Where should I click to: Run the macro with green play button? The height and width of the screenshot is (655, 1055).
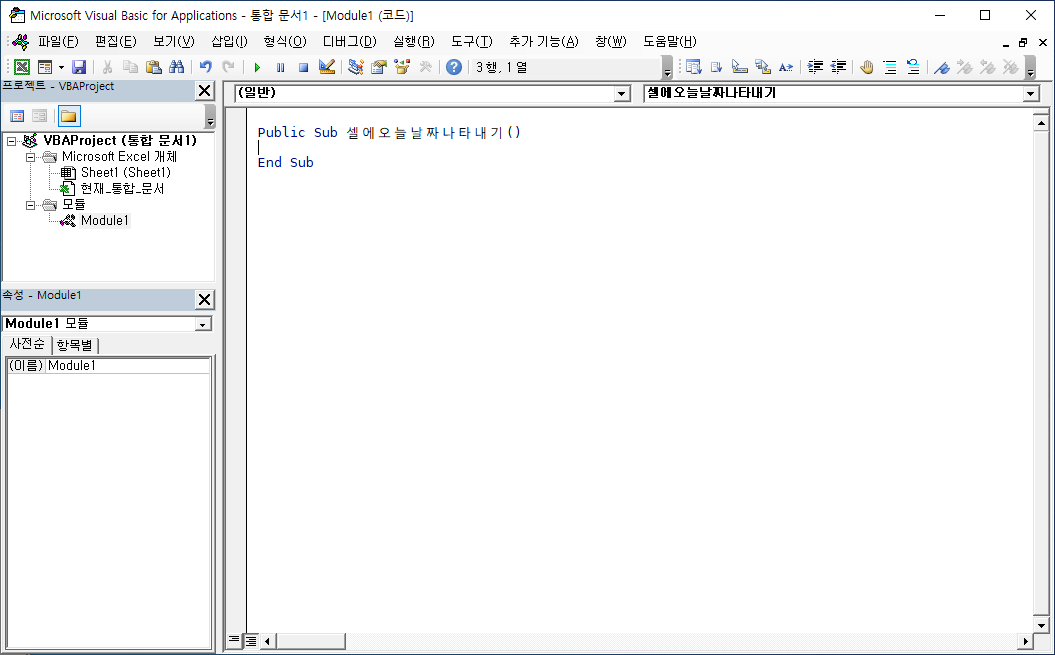click(257, 67)
